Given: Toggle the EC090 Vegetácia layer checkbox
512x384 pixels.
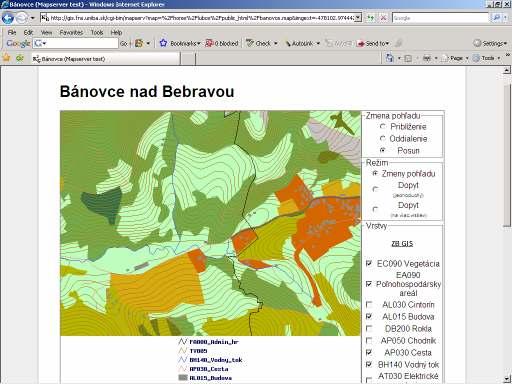Looking at the screenshot, I should [369, 263].
